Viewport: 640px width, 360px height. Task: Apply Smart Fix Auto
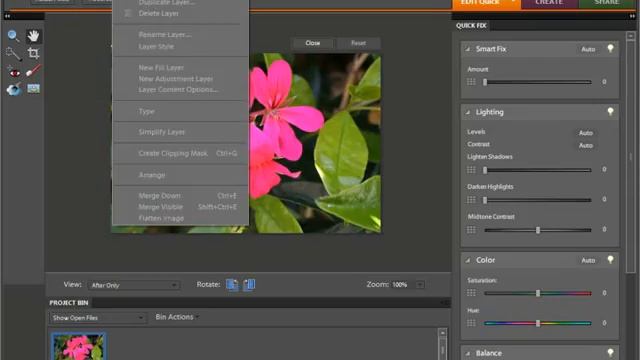click(588, 49)
